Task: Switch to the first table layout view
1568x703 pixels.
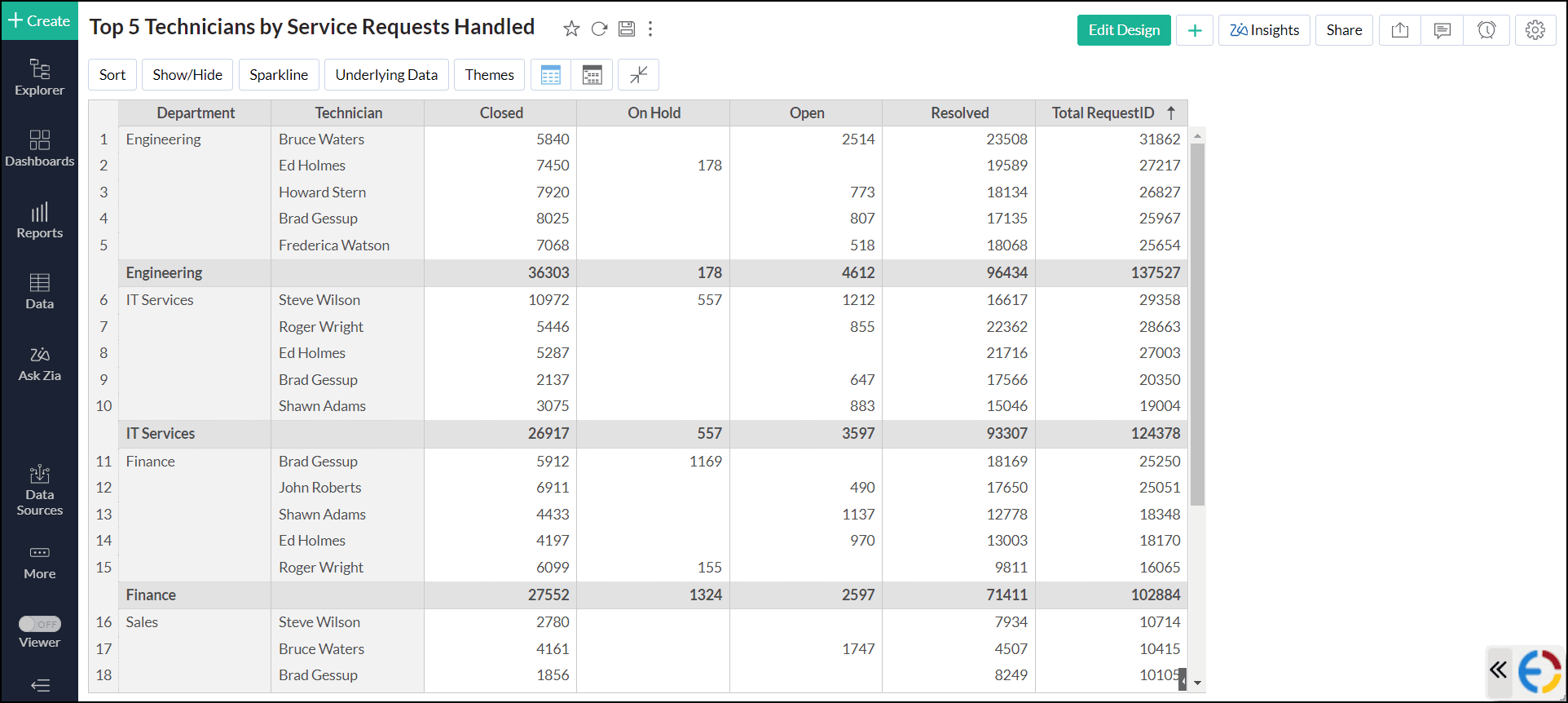Action: click(x=551, y=75)
